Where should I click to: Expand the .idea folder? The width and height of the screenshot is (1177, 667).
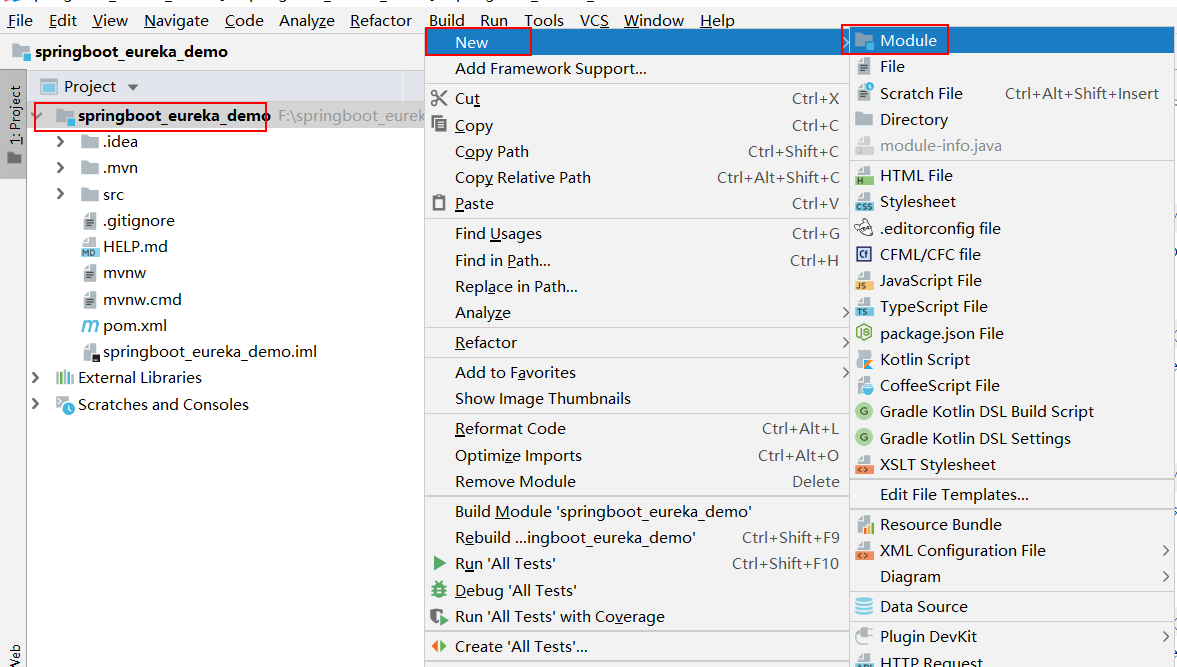coord(61,141)
